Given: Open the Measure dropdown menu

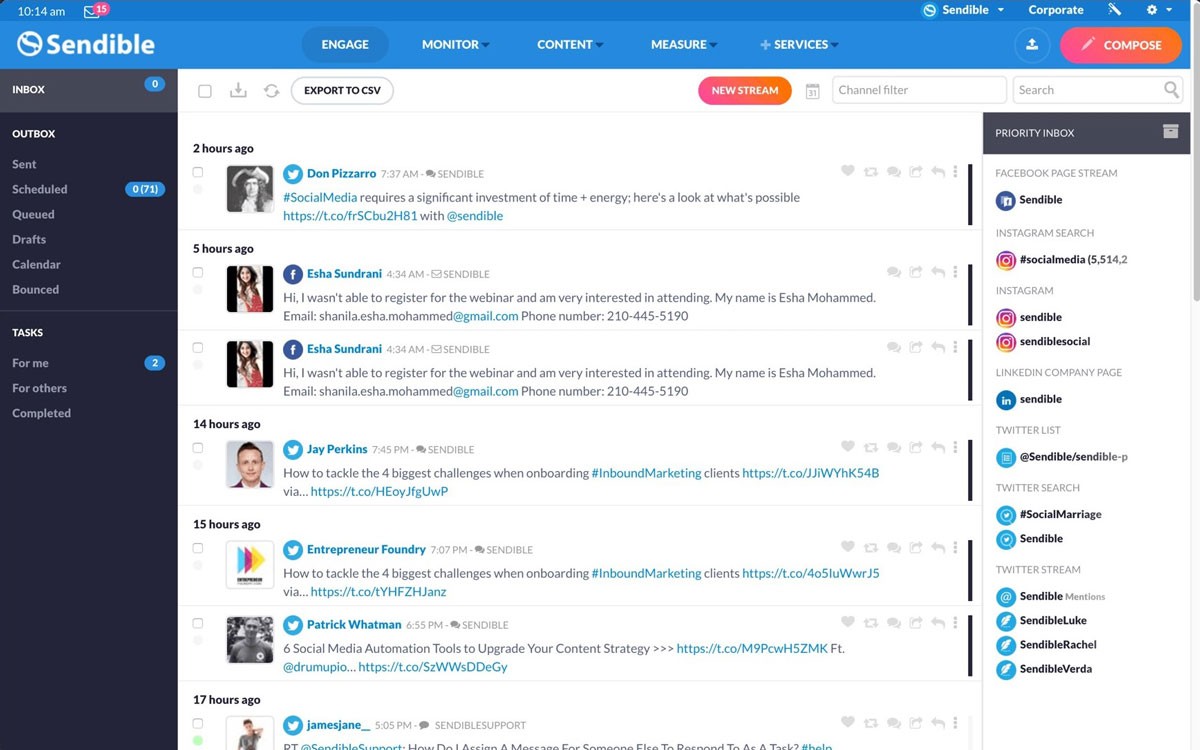Looking at the screenshot, I should (684, 44).
